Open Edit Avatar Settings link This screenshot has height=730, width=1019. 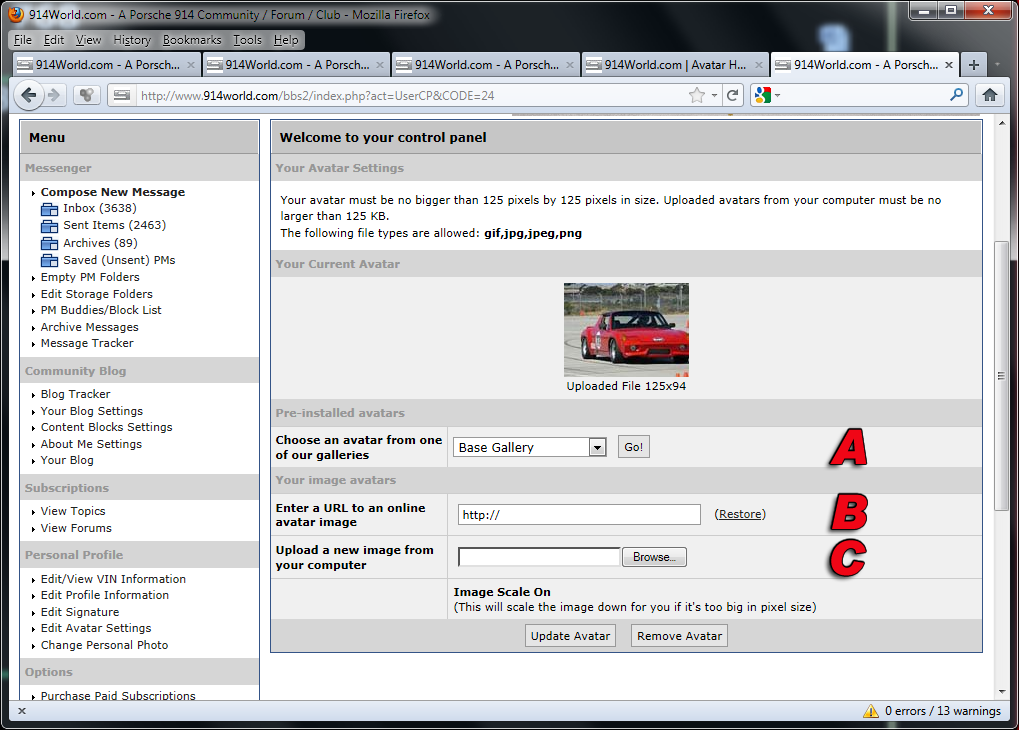click(96, 629)
